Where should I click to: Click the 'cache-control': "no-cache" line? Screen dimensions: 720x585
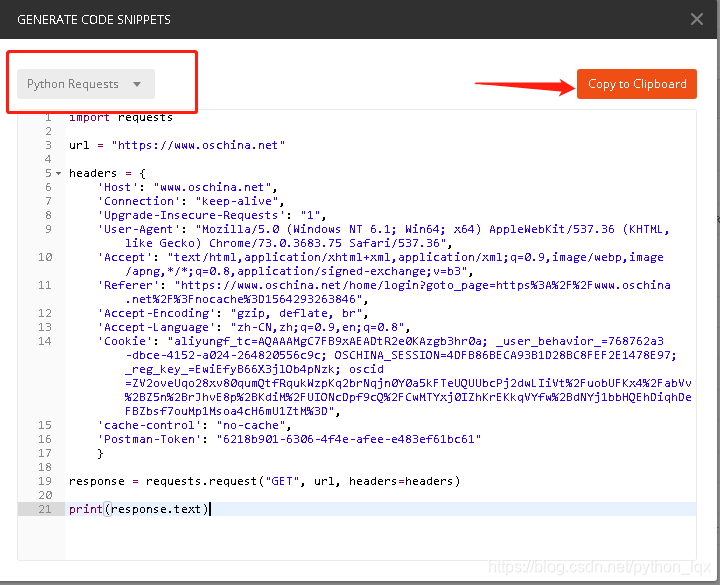tap(194, 425)
